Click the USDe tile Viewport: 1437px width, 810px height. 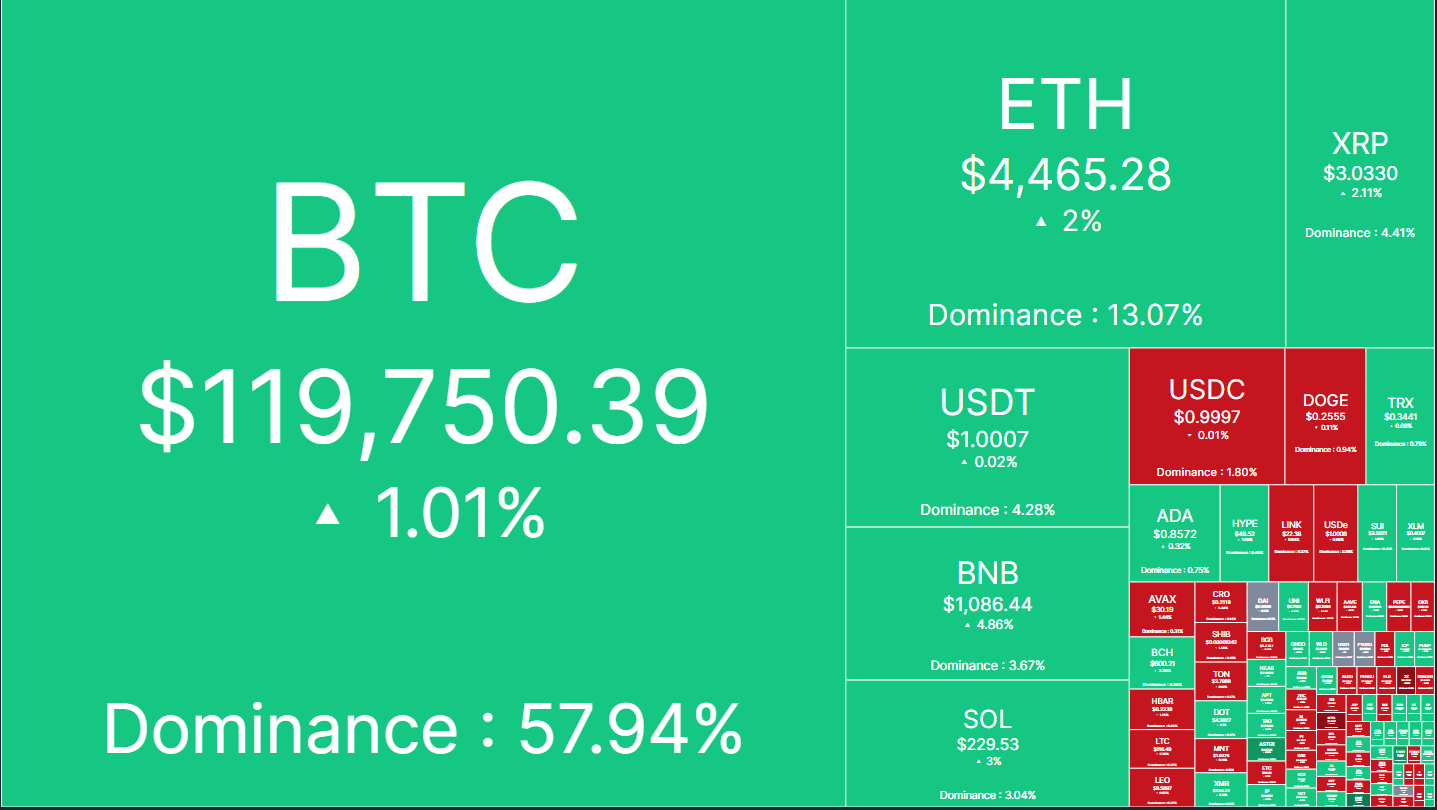pos(1335,533)
